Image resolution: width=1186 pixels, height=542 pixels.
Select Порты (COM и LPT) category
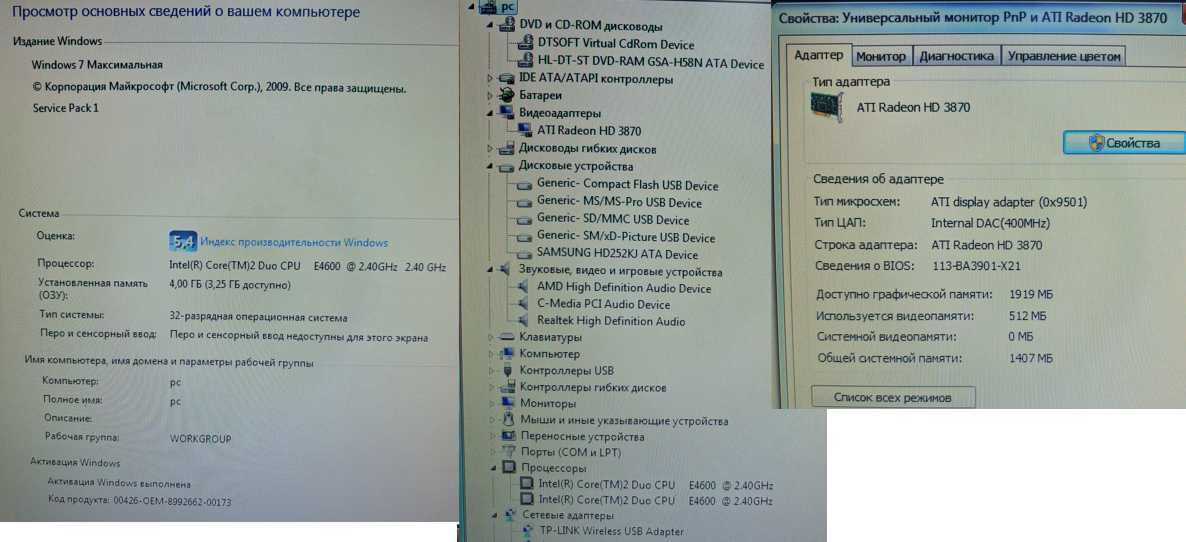click(x=571, y=452)
